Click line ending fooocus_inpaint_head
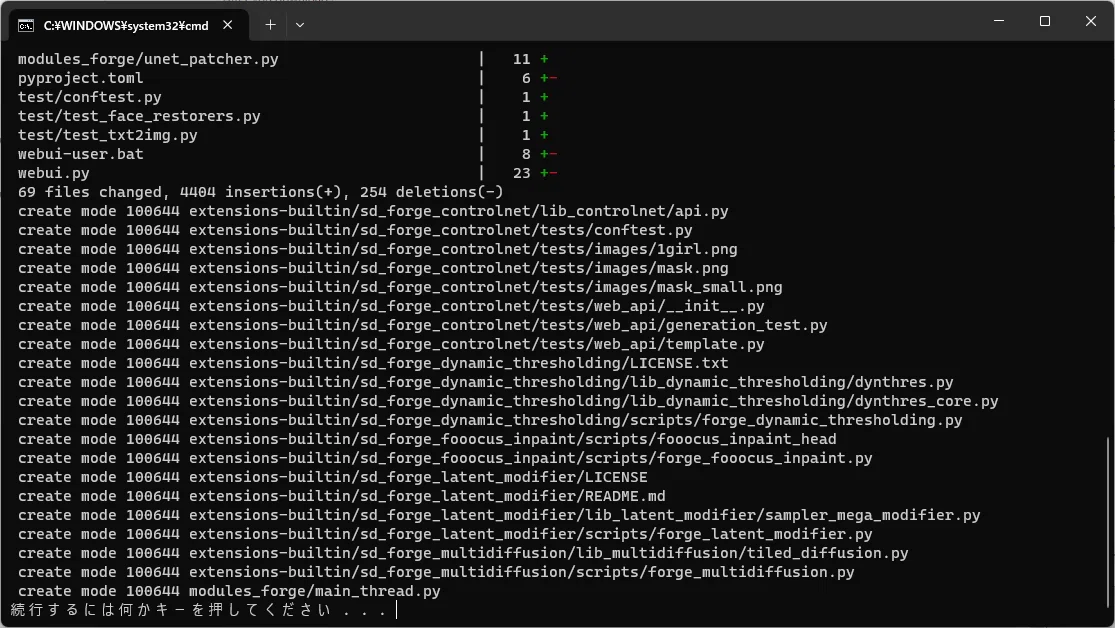This screenshot has height=628, width=1115. tap(427, 440)
